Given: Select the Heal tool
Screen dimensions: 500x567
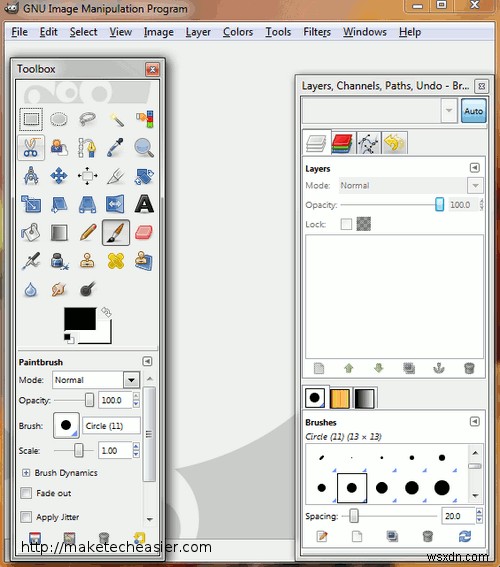Looking at the screenshot, I should click(116, 261).
